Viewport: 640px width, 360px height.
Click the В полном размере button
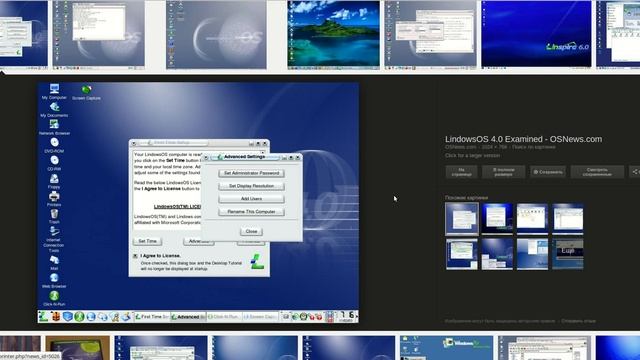(x=503, y=172)
